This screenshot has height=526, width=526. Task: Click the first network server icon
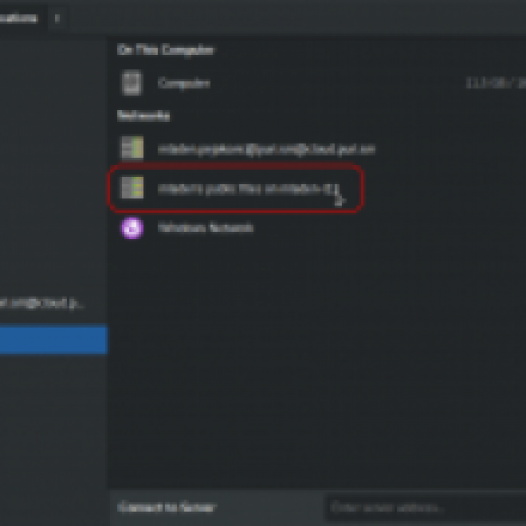coord(132,148)
